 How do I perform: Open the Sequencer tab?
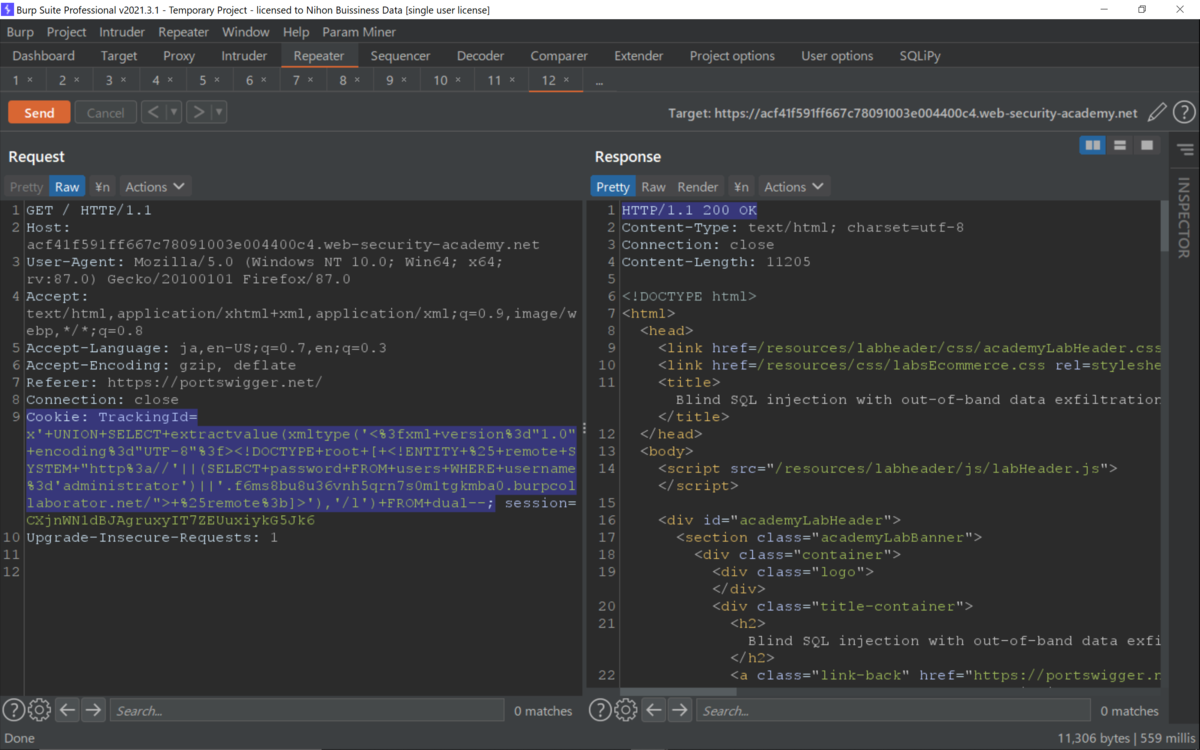(x=401, y=56)
